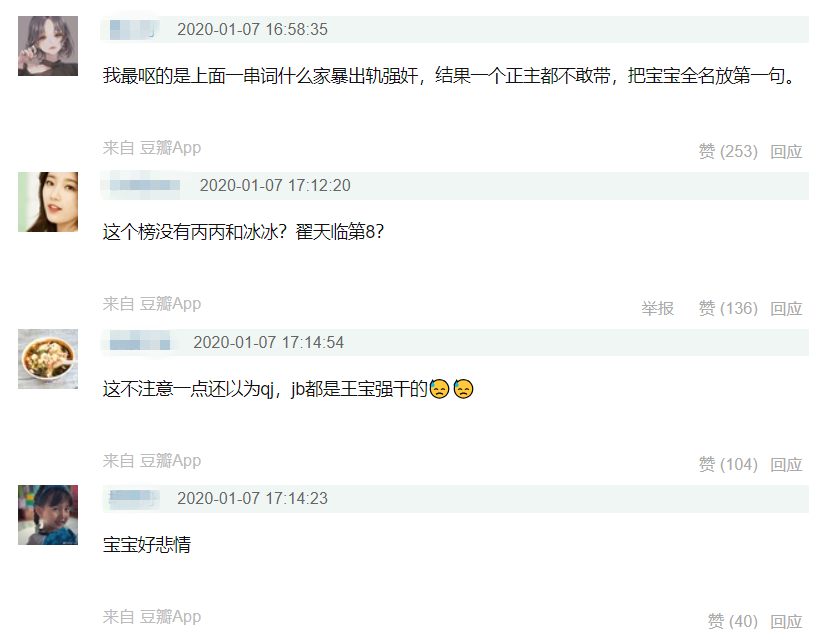The height and width of the screenshot is (637, 826).
Task: Click the first sweating emoji in comment
Action: pyautogui.click(x=439, y=389)
